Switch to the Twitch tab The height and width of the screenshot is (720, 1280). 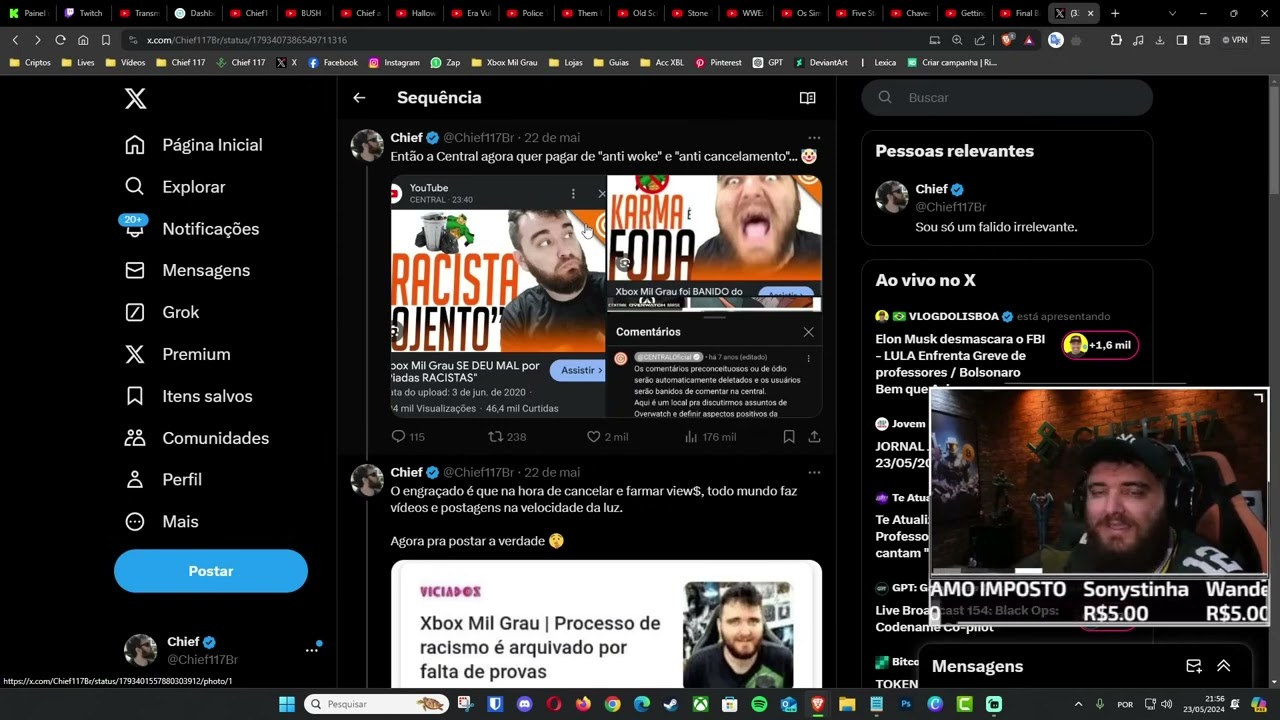pyautogui.click(x=83, y=13)
